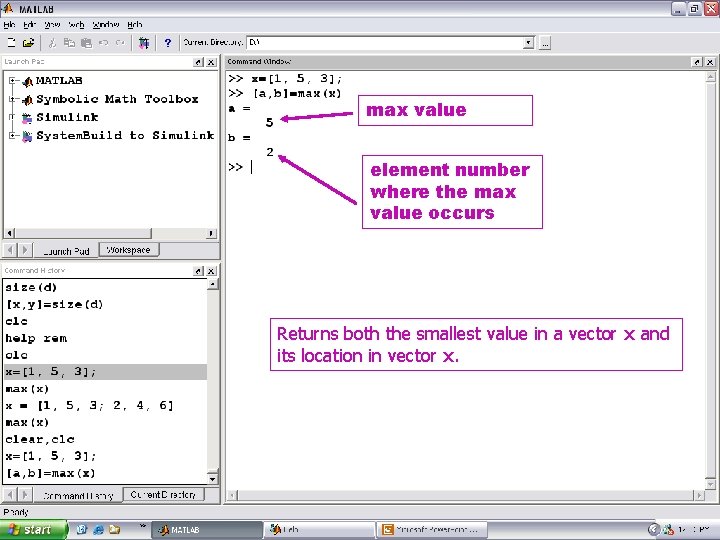Click Launch Pad horizontal scrollbar thumb

point(83,233)
